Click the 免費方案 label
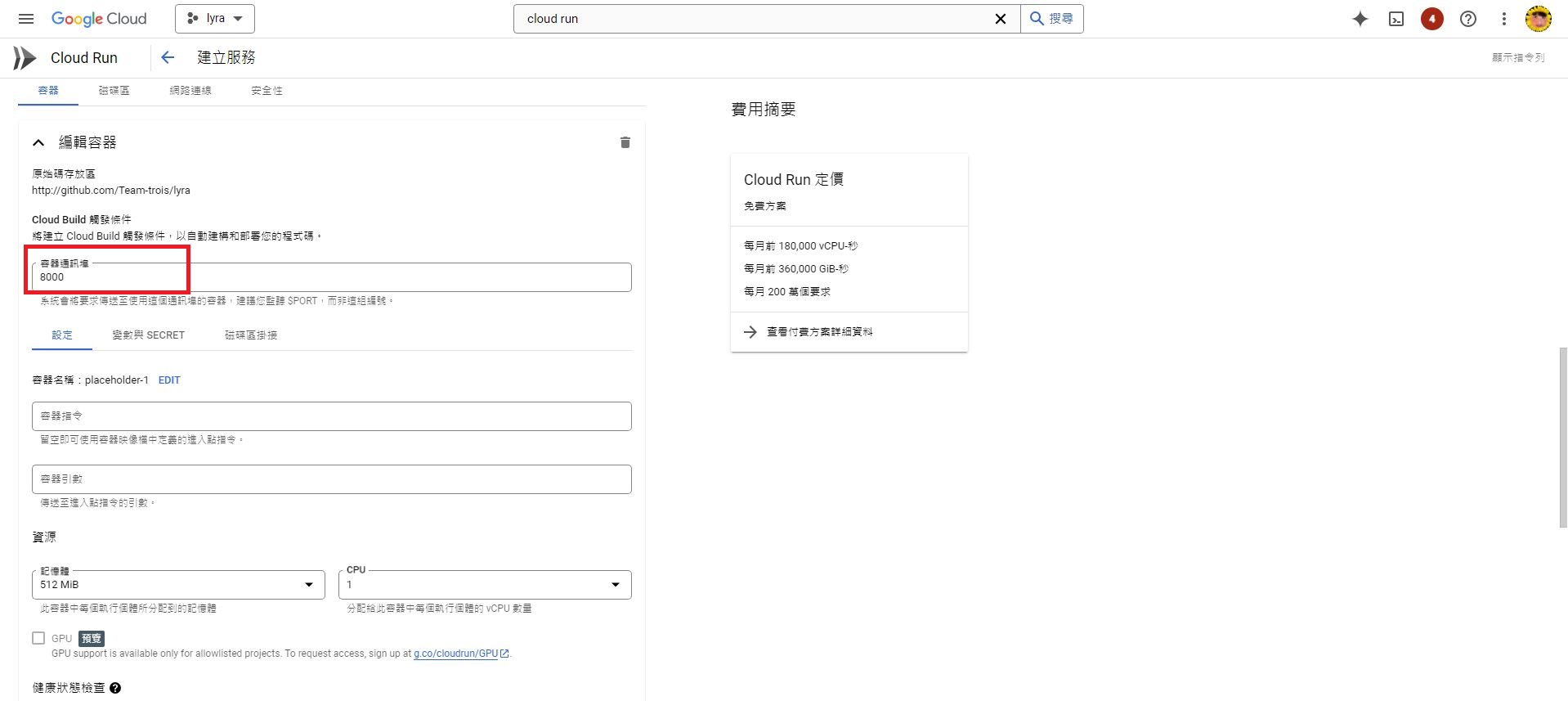Viewport: 1568px width, 701px height. coord(764,206)
